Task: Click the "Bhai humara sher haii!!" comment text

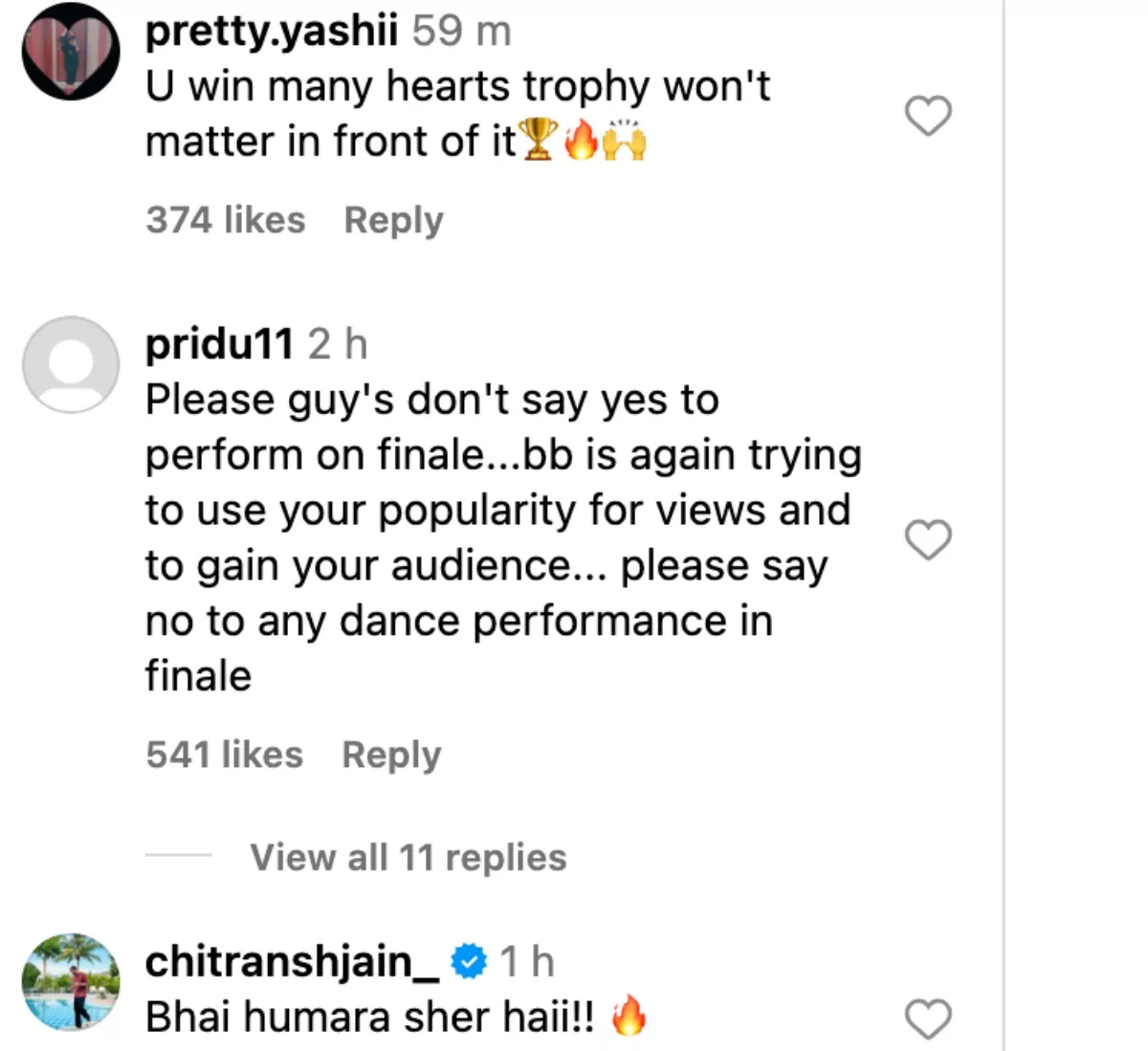Action: point(369,1018)
